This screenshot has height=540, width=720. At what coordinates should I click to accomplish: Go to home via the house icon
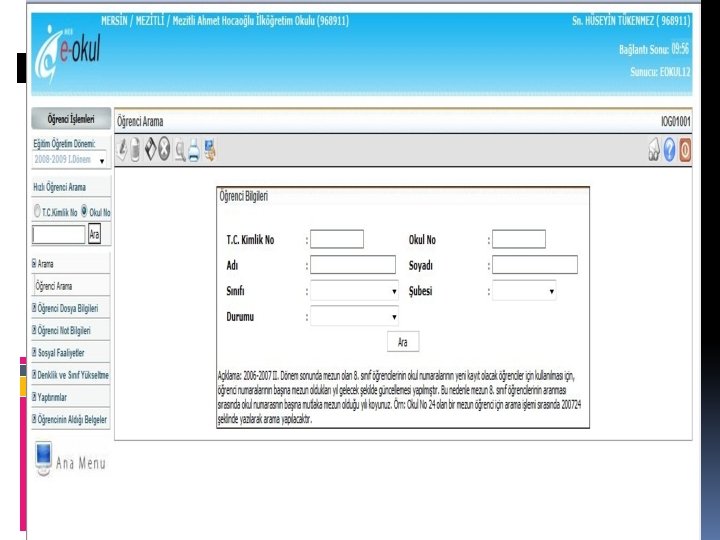654,150
